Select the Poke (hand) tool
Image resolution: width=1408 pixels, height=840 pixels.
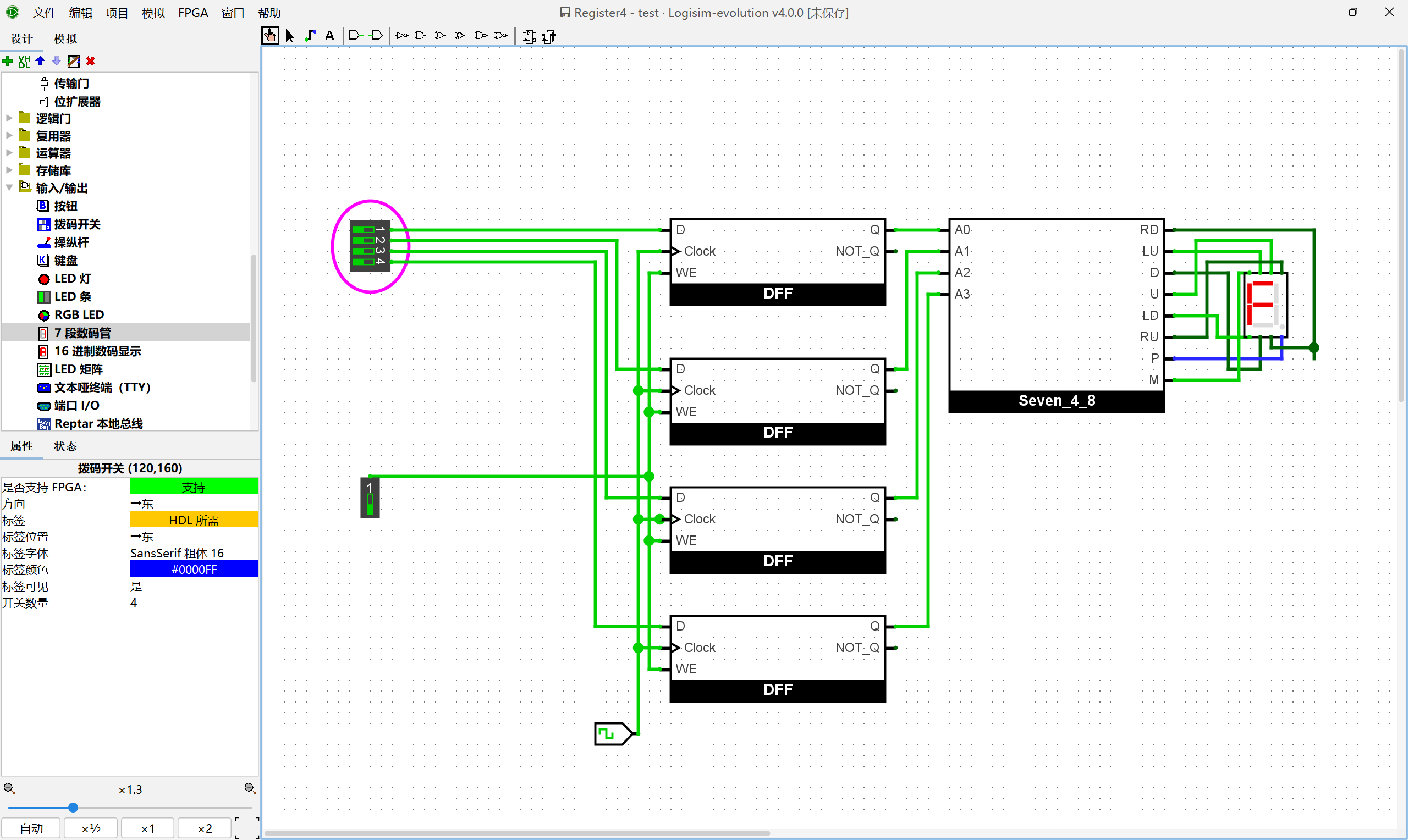tap(269, 36)
